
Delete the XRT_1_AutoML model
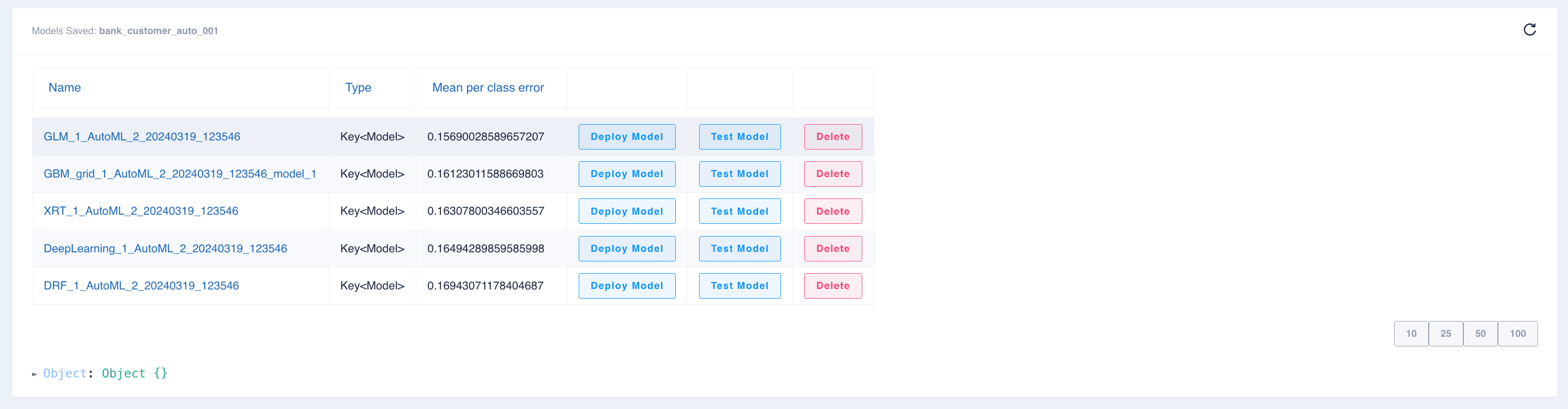click(832, 211)
